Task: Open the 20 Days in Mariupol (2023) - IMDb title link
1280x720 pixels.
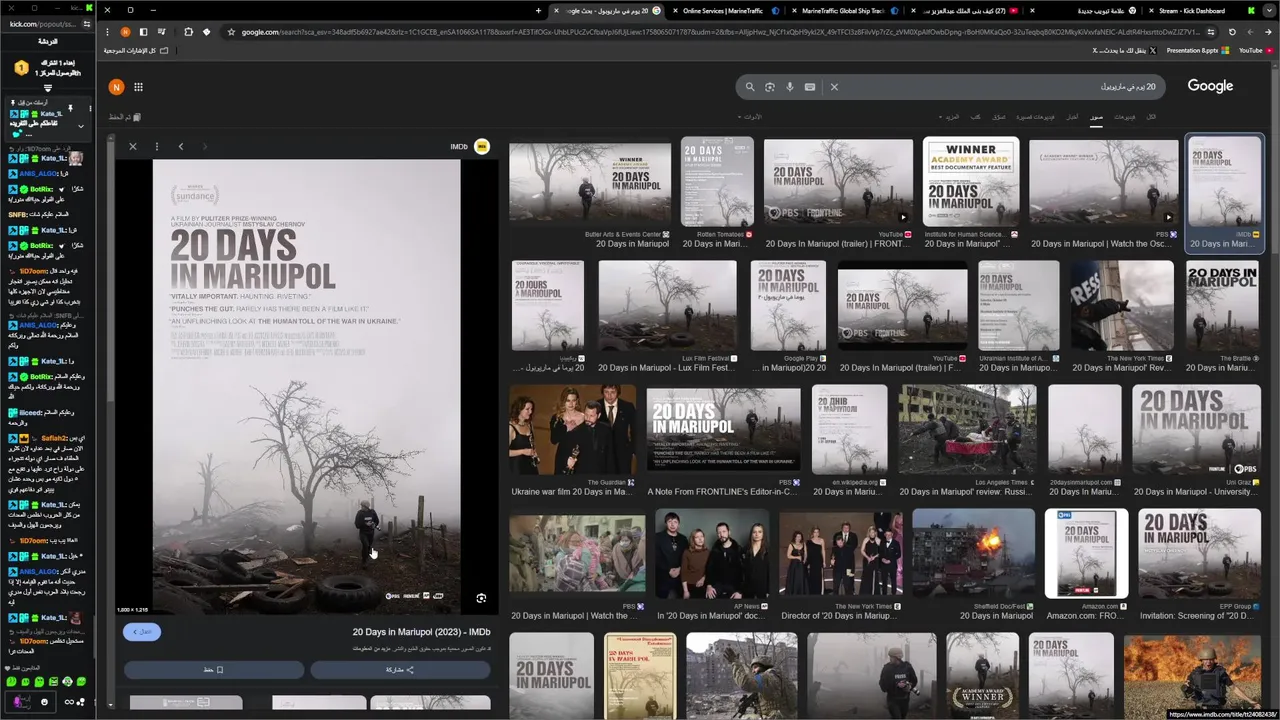Action: tap(421, 632)
